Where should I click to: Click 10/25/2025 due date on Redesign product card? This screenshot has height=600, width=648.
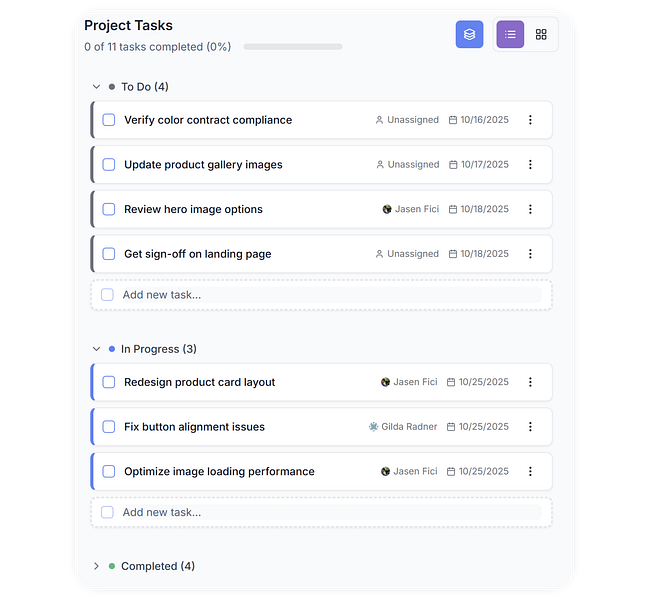coord(483,382)
